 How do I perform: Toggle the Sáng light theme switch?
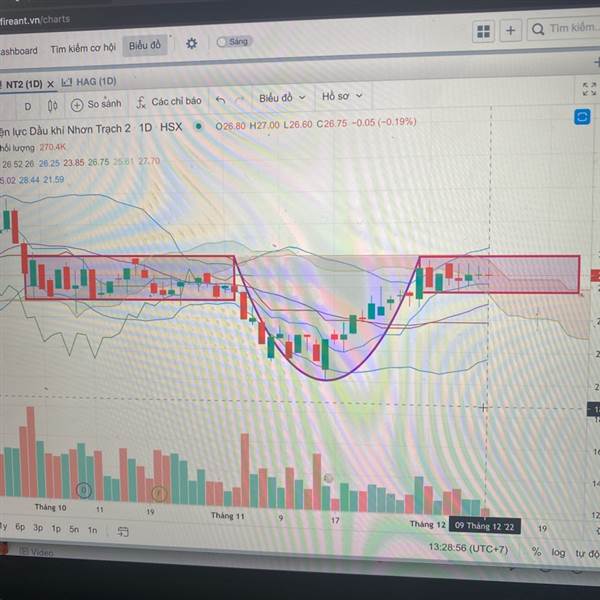click(233, 42)
